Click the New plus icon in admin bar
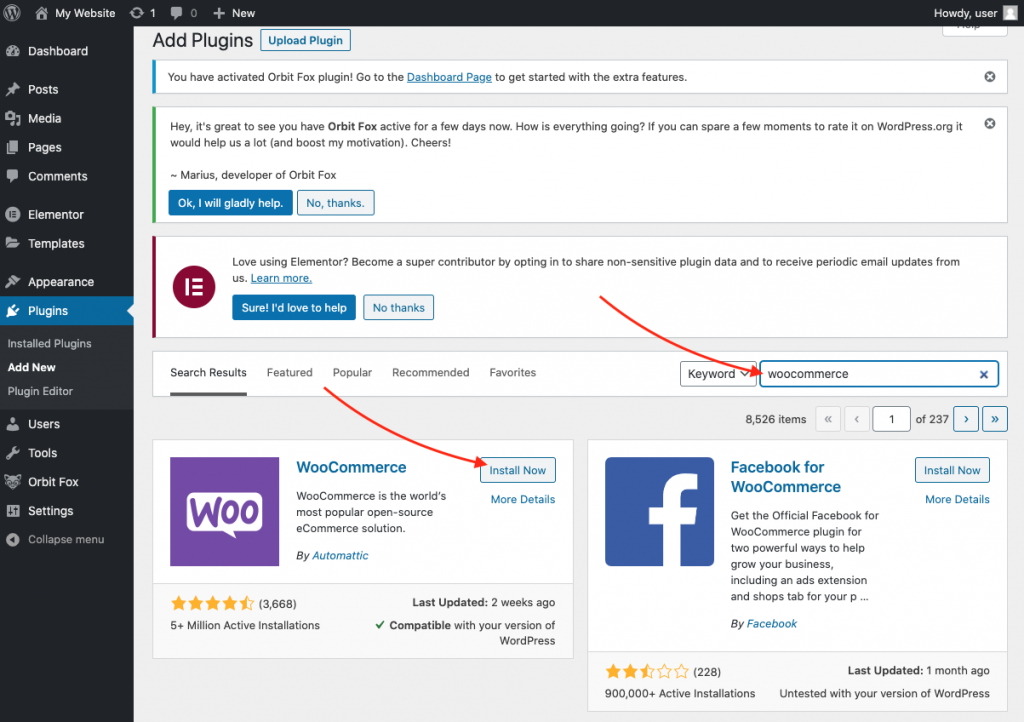 pyautogui.click(x=219, y=13)
